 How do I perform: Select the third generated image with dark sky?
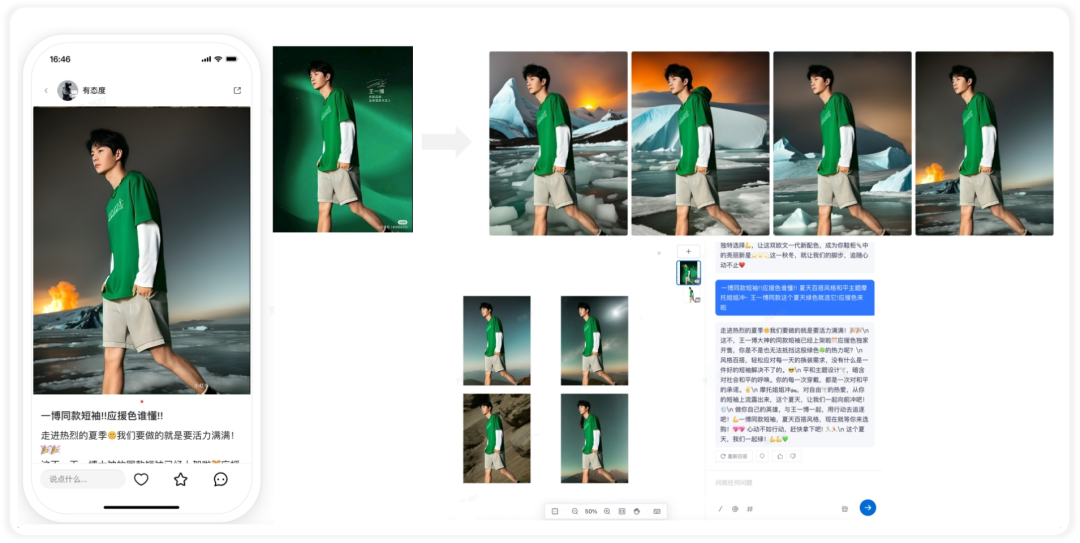(842, 143)
